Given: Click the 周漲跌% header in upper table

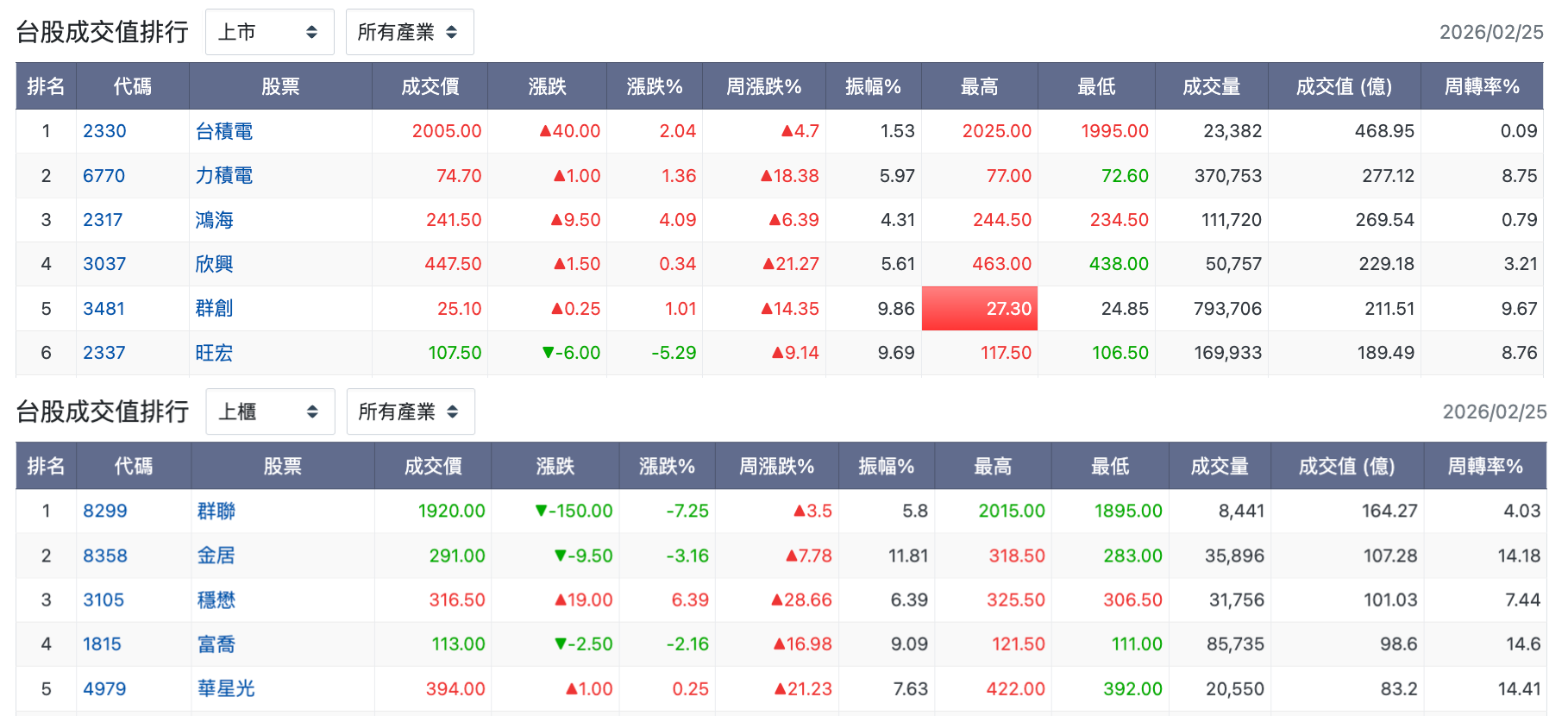Looking at the screenshot, I should pyautogui.click(x=764, y=86).
